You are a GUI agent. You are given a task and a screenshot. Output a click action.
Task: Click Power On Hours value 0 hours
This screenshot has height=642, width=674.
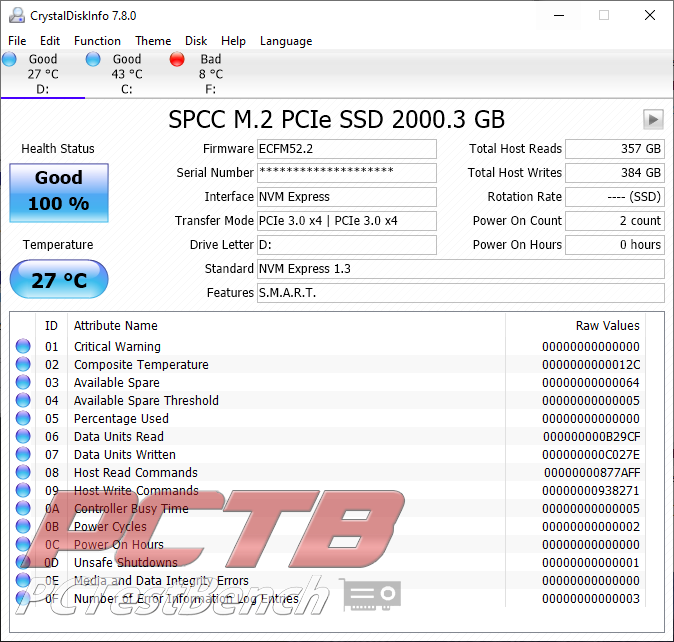tap(615, 245)
